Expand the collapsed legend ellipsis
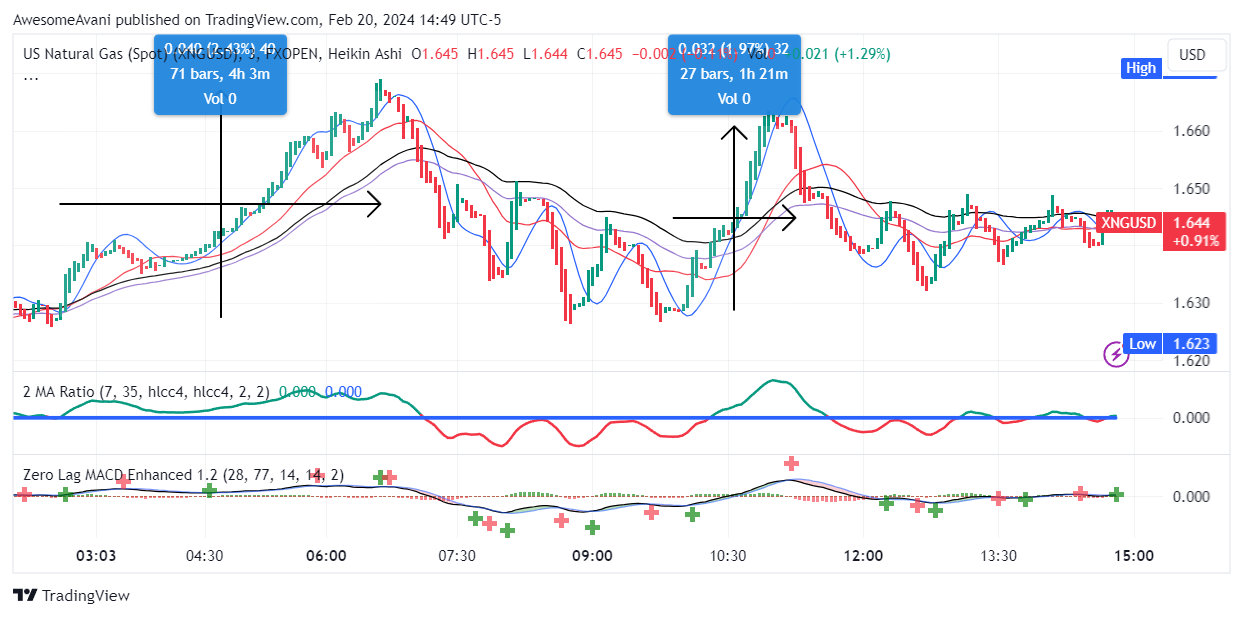The image size is (1243, 617). tap(30, 76)
